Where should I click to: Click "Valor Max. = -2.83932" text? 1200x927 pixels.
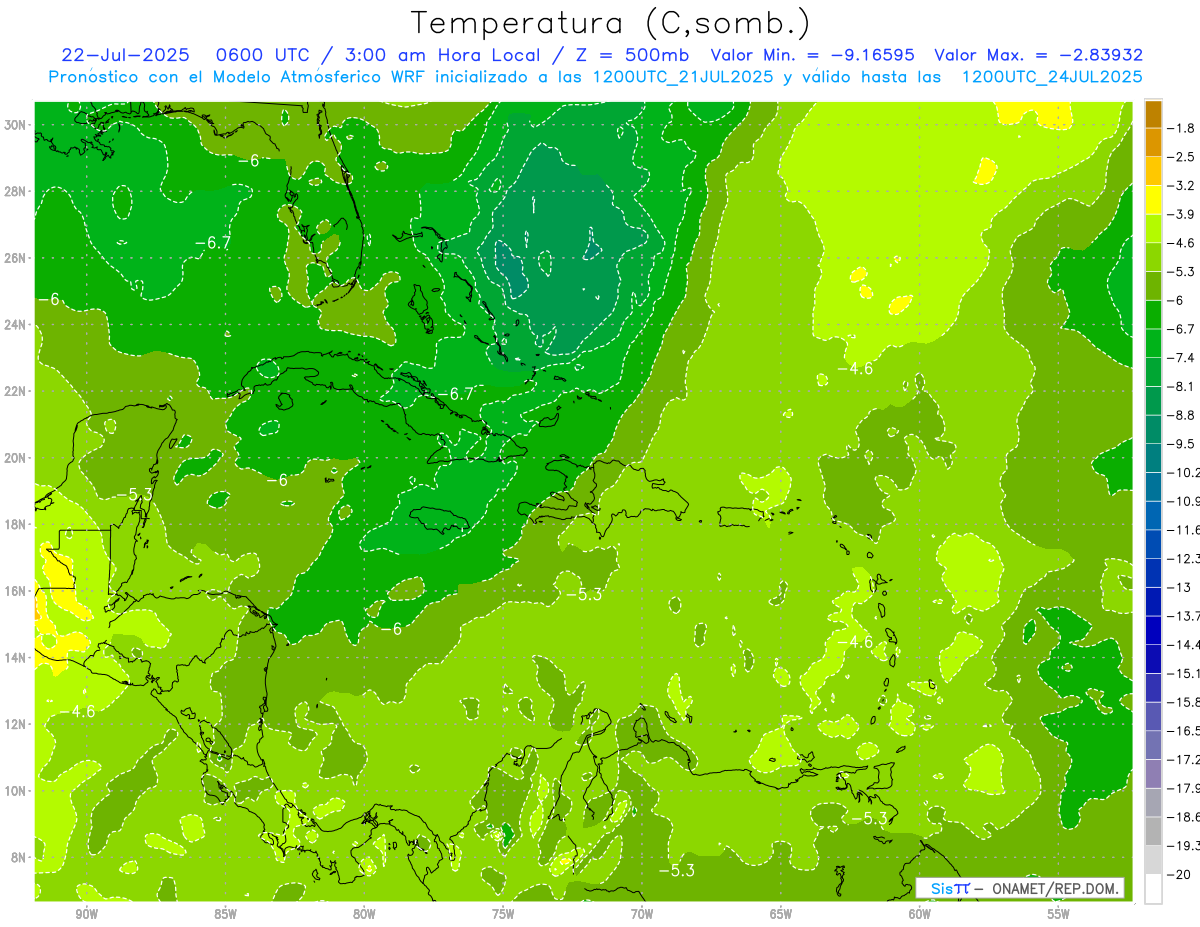[x=1038, y=55]
